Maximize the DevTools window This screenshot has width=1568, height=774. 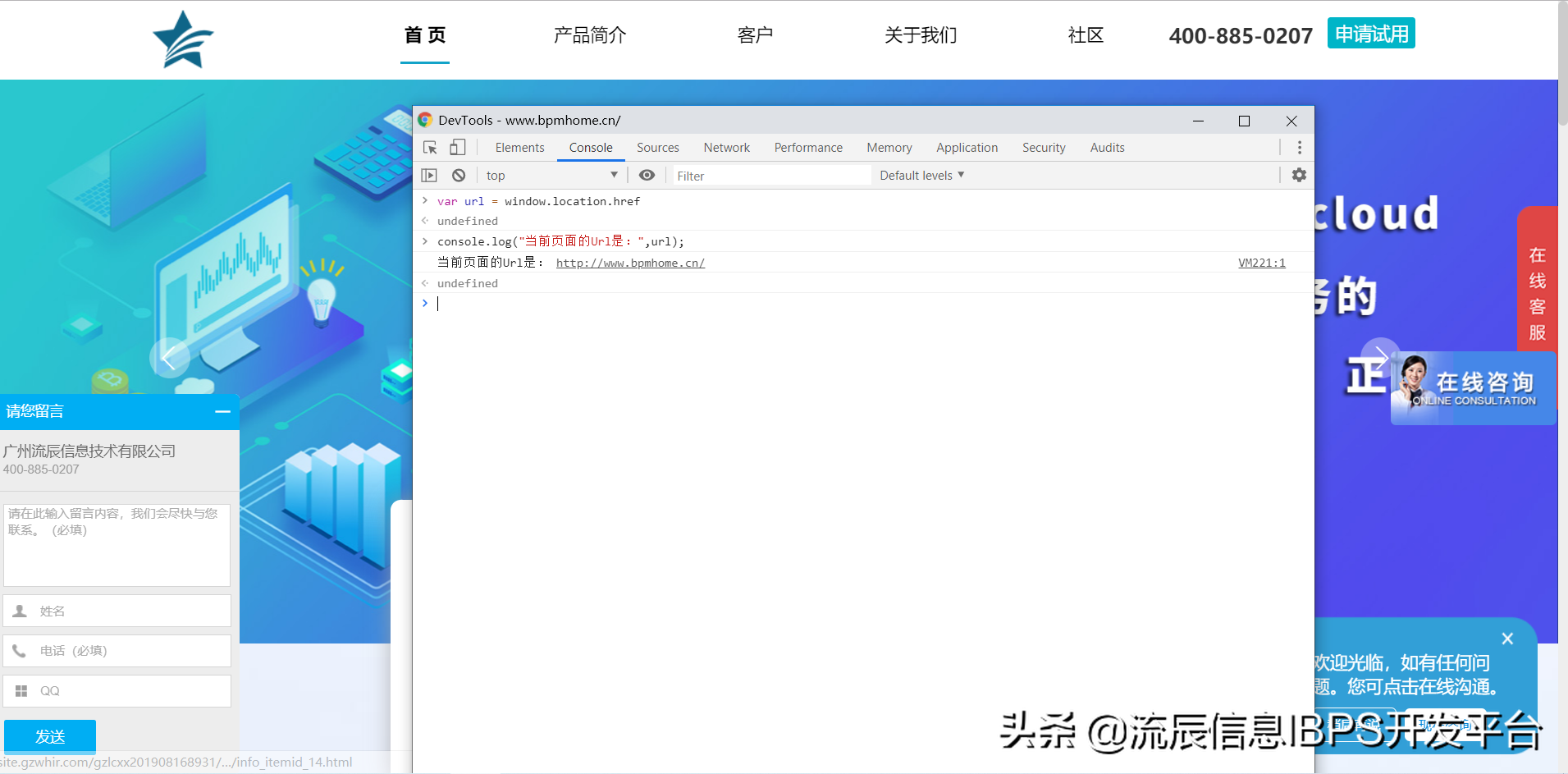pyautogui.click(x=1244, y=121)
